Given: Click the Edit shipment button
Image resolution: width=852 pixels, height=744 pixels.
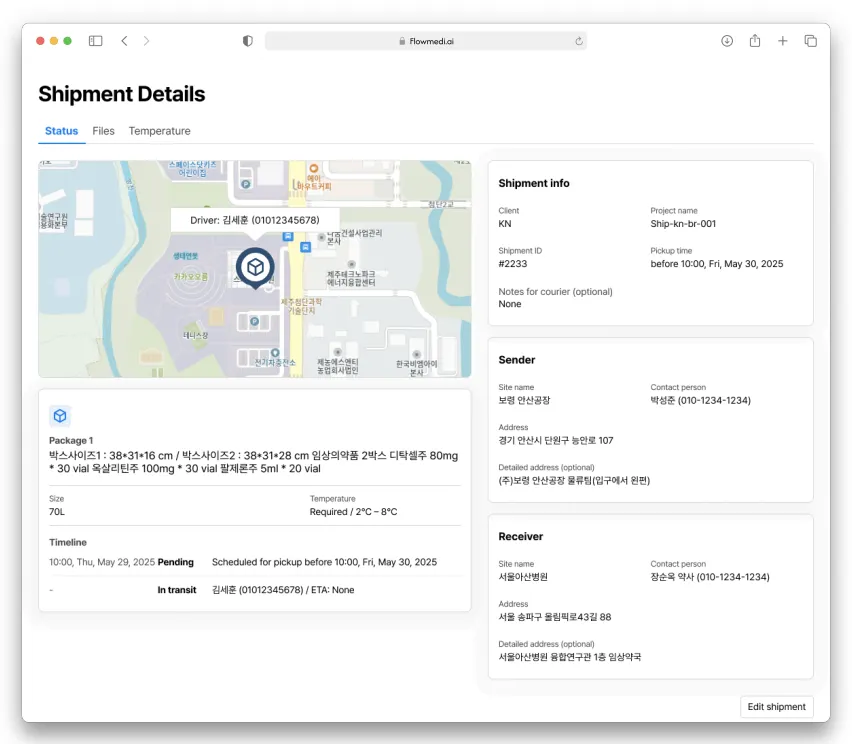Looking at the screenshot, I should pyautogui.click(x=776, y=707).
